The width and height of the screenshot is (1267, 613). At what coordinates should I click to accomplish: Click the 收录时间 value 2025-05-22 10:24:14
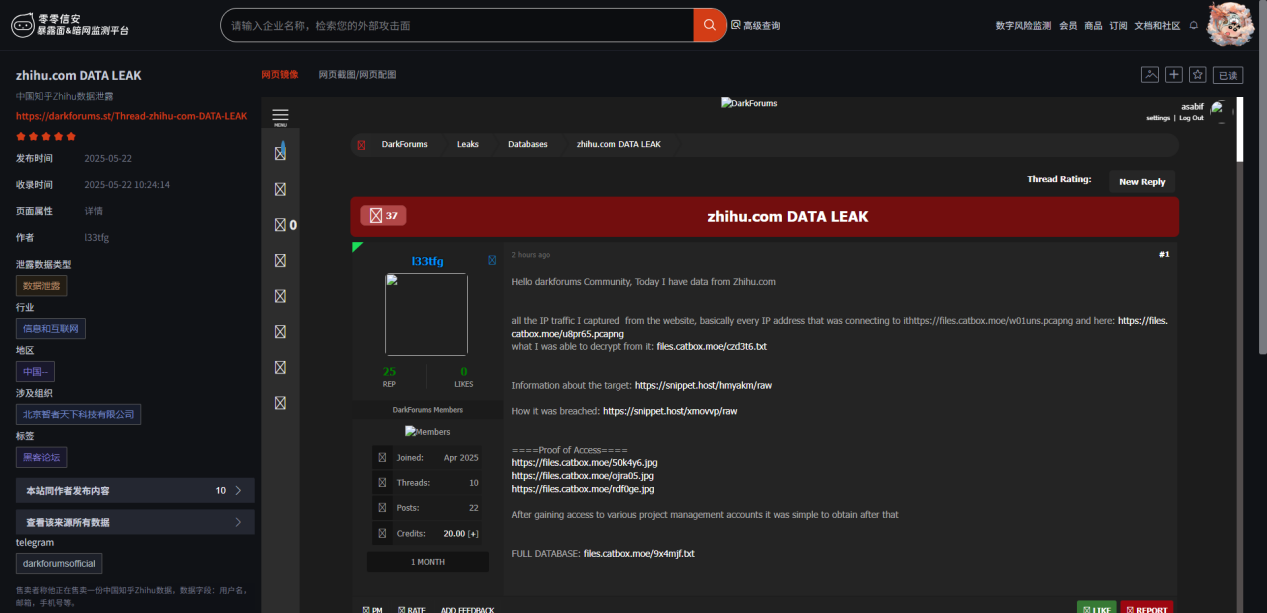(127, 185)
